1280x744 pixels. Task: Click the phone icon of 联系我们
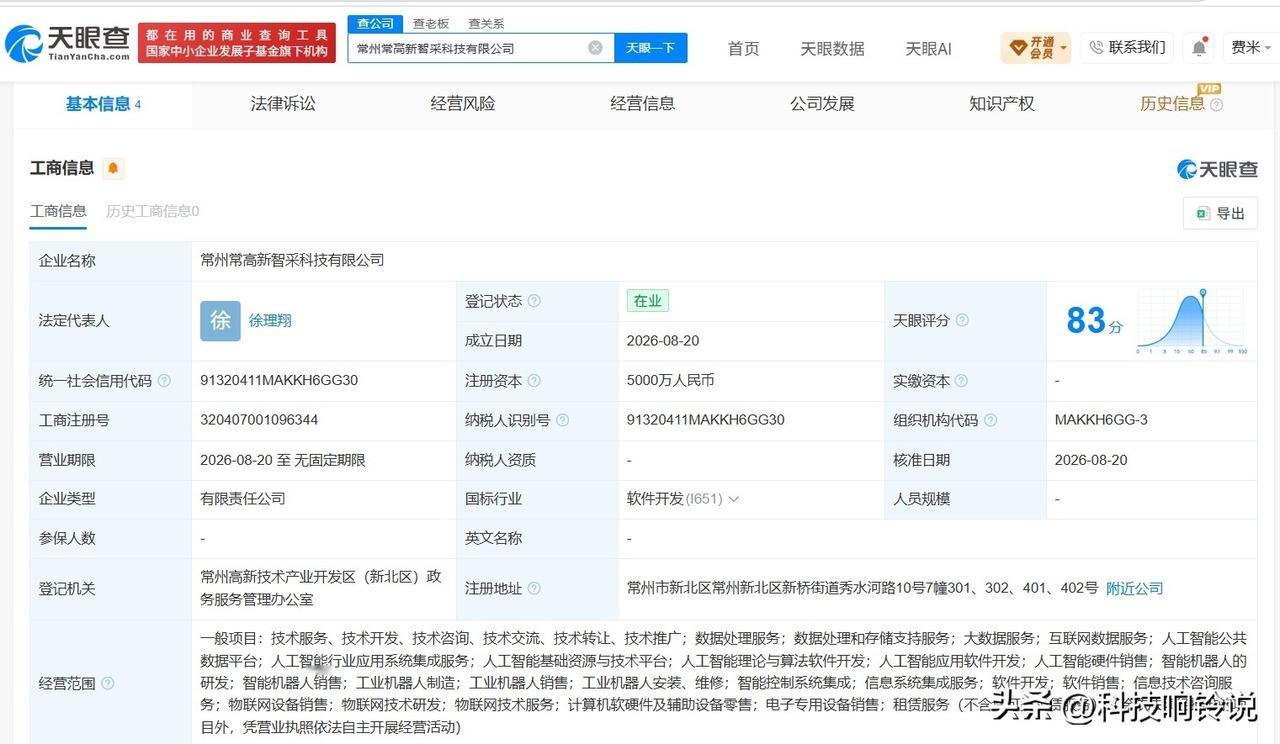pyautogui.click(x=1096, y=47)
